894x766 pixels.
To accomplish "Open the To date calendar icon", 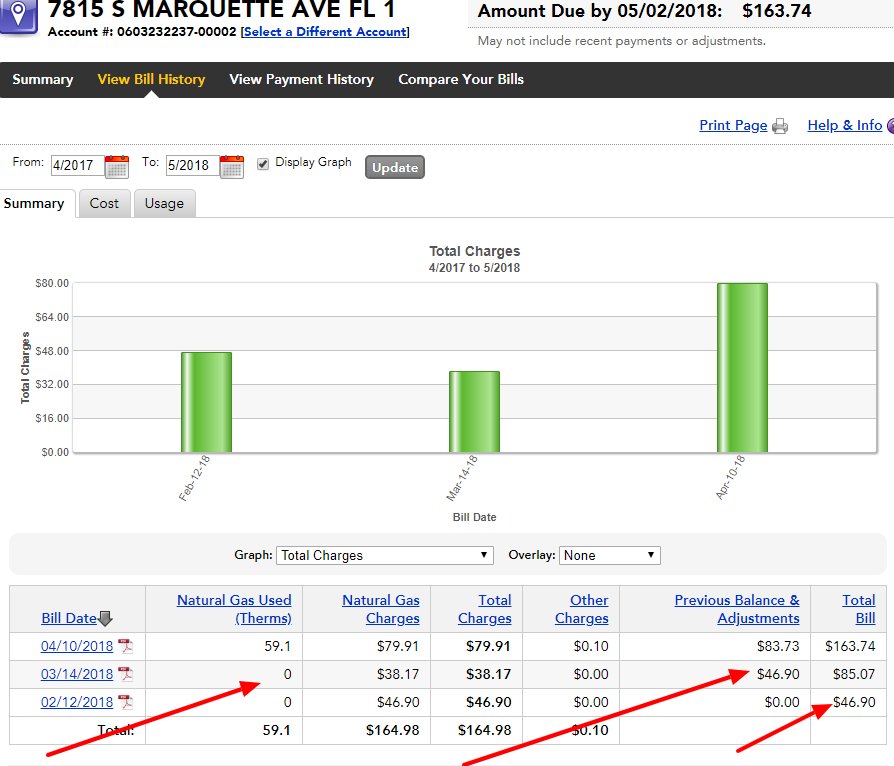I will (231, 167).
